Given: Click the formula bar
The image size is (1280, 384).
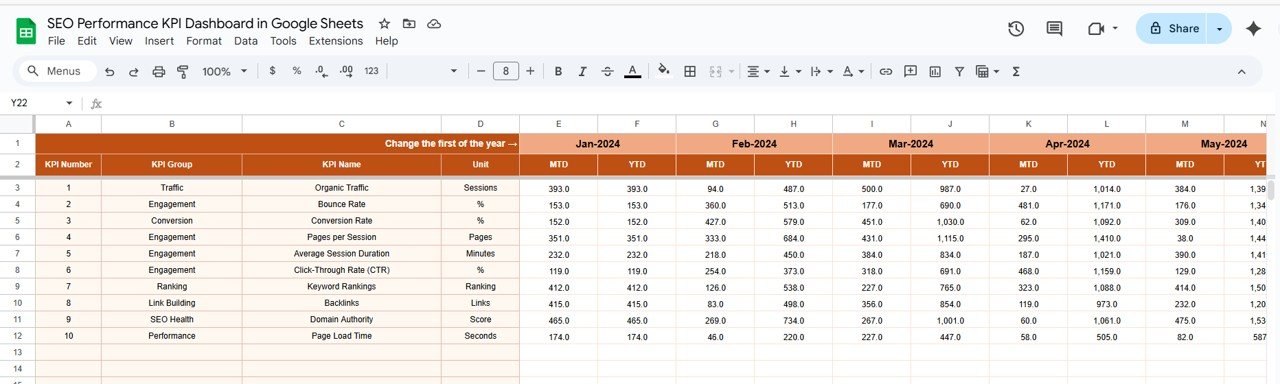Looking at the screenshot, I should point(690,103).
